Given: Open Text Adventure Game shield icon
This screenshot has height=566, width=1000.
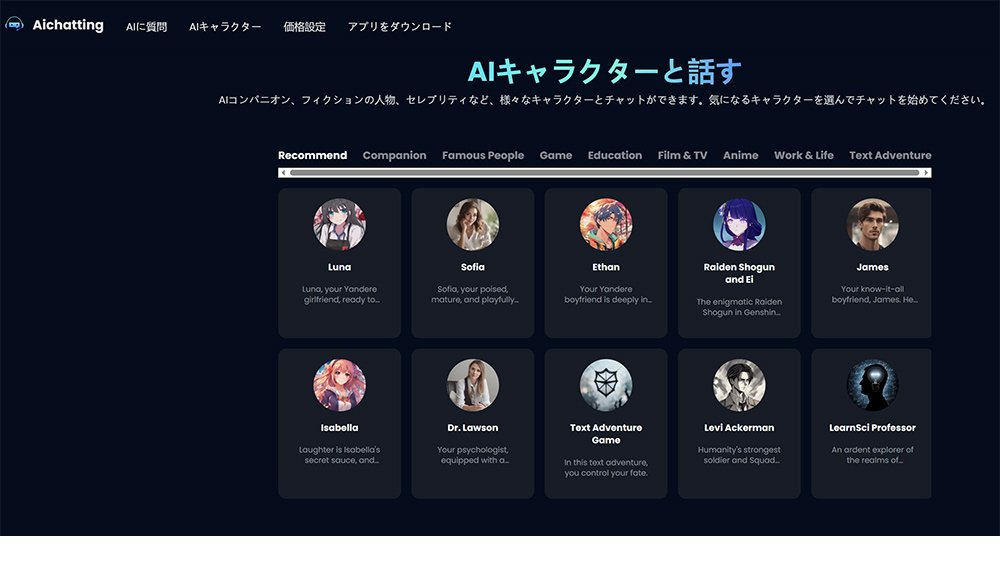Looking at the screenshot, I should pyautogui.click(x=606, y=385).
